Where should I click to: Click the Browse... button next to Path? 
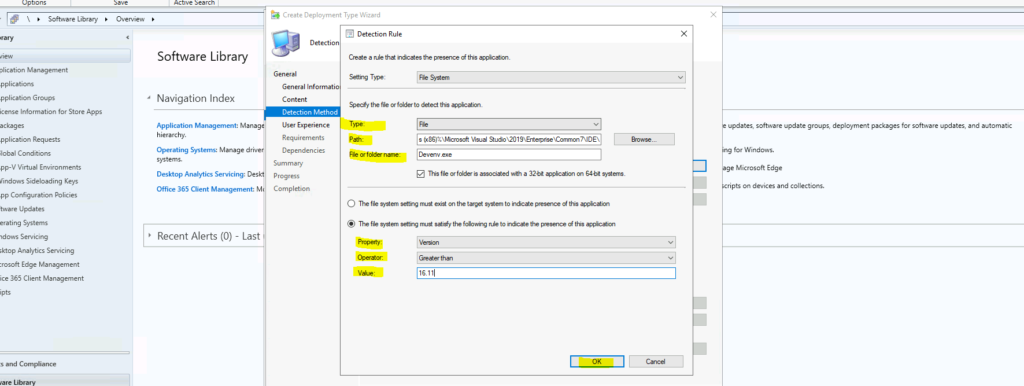point(643,139)
